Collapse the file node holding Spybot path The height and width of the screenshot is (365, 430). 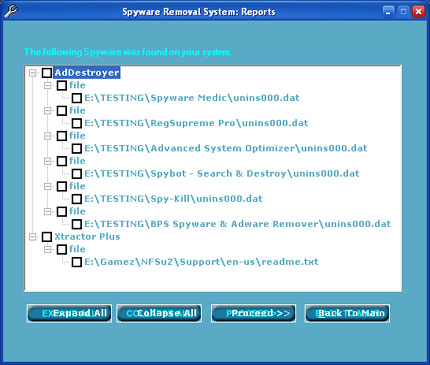[x=48, y=161]
